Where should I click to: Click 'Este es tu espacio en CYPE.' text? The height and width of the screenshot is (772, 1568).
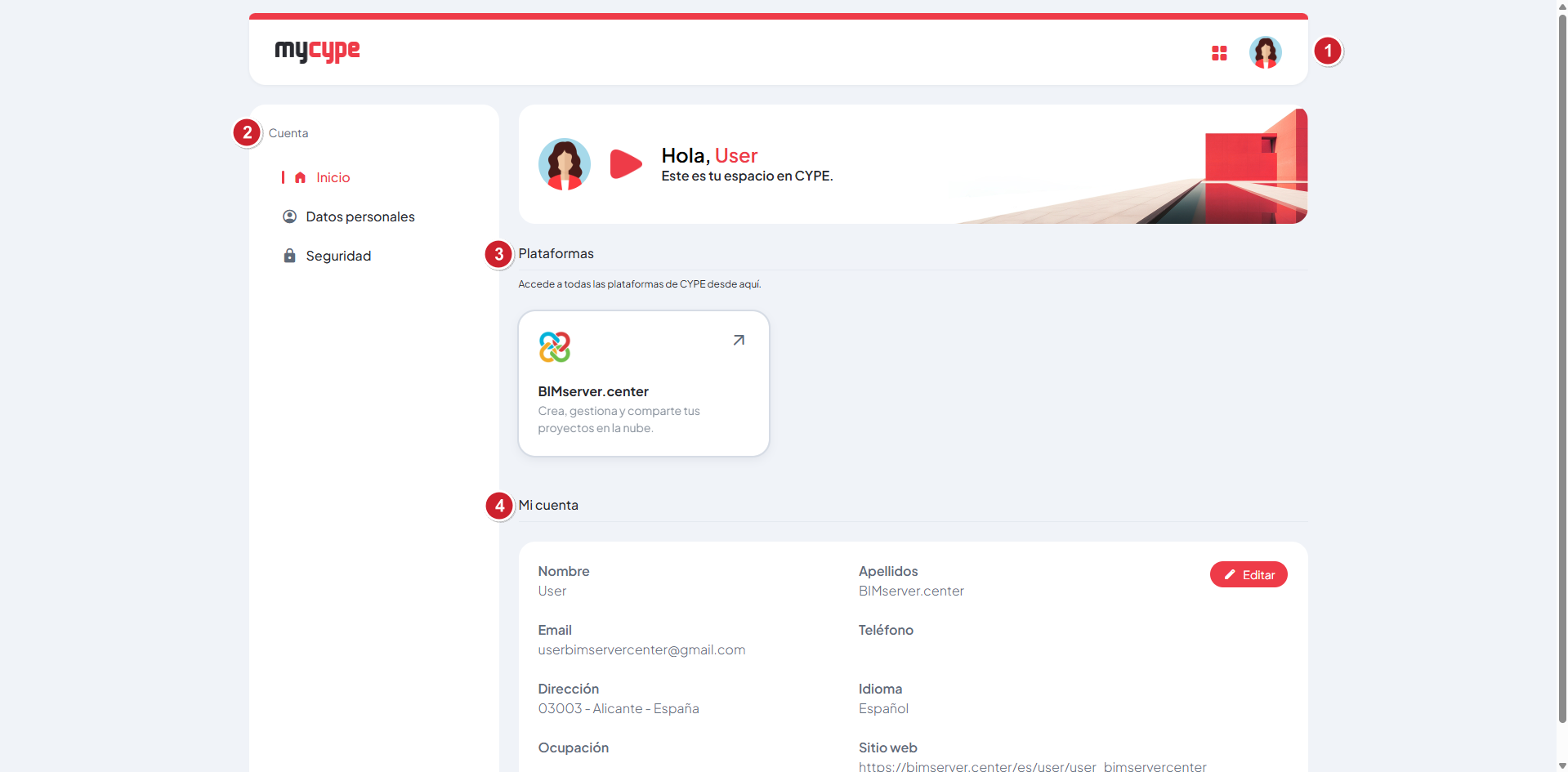[747, 176]
